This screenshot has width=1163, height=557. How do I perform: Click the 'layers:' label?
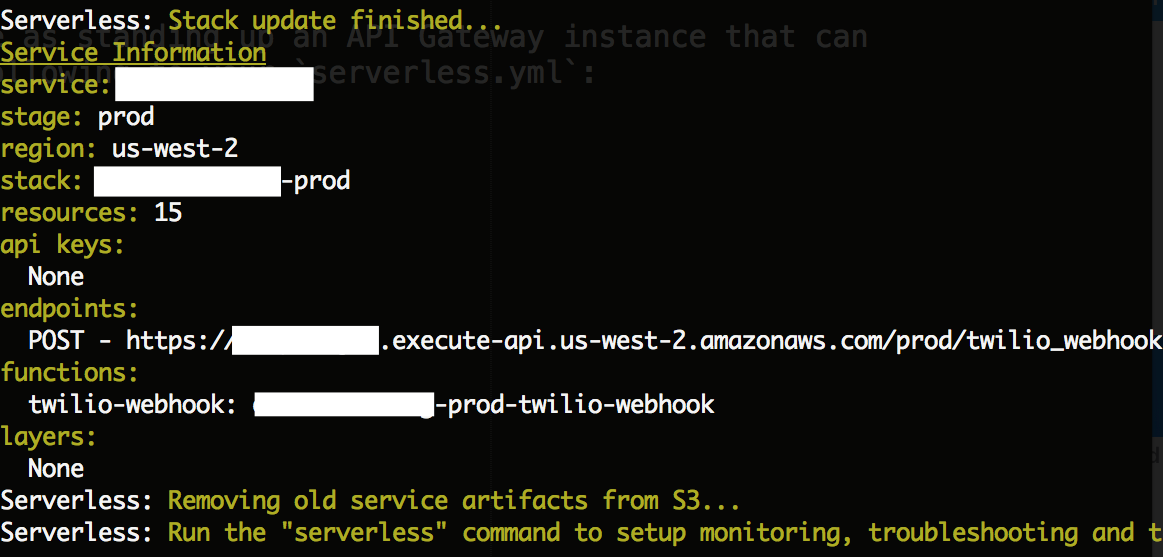click(48, 437)
